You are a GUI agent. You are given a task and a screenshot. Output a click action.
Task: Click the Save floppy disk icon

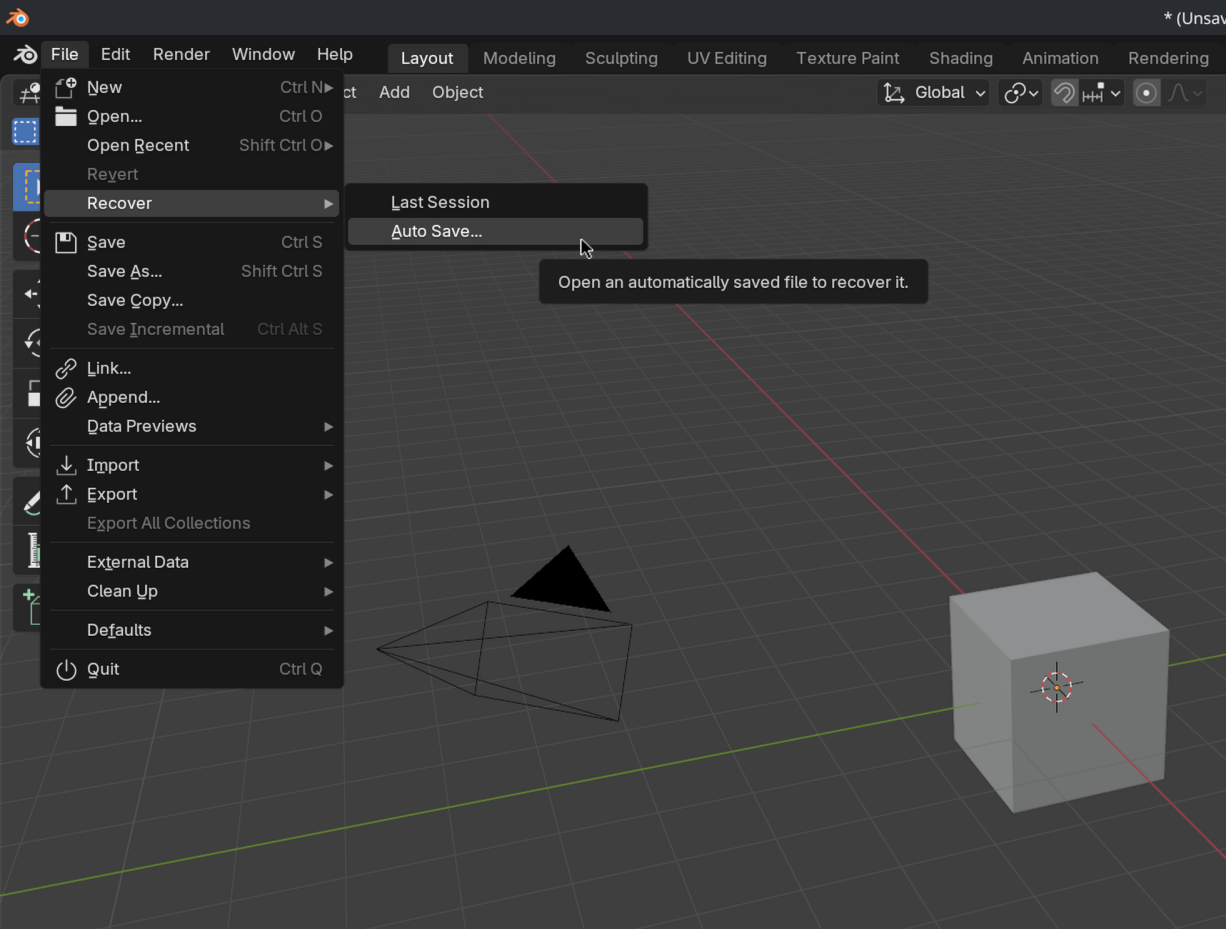pos(66,242)
